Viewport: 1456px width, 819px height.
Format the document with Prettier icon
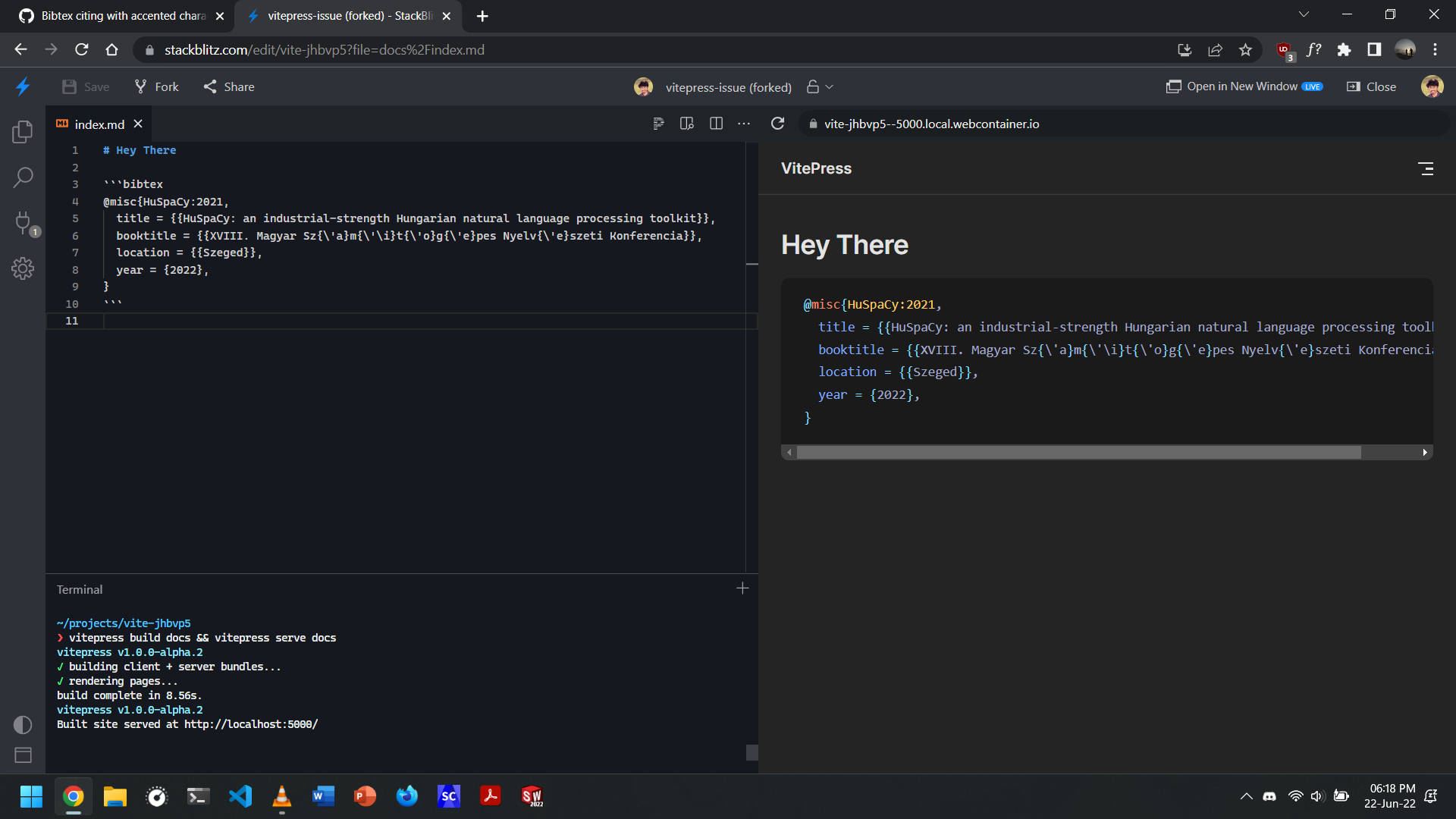pyautogui.click(x=658, y=123)
